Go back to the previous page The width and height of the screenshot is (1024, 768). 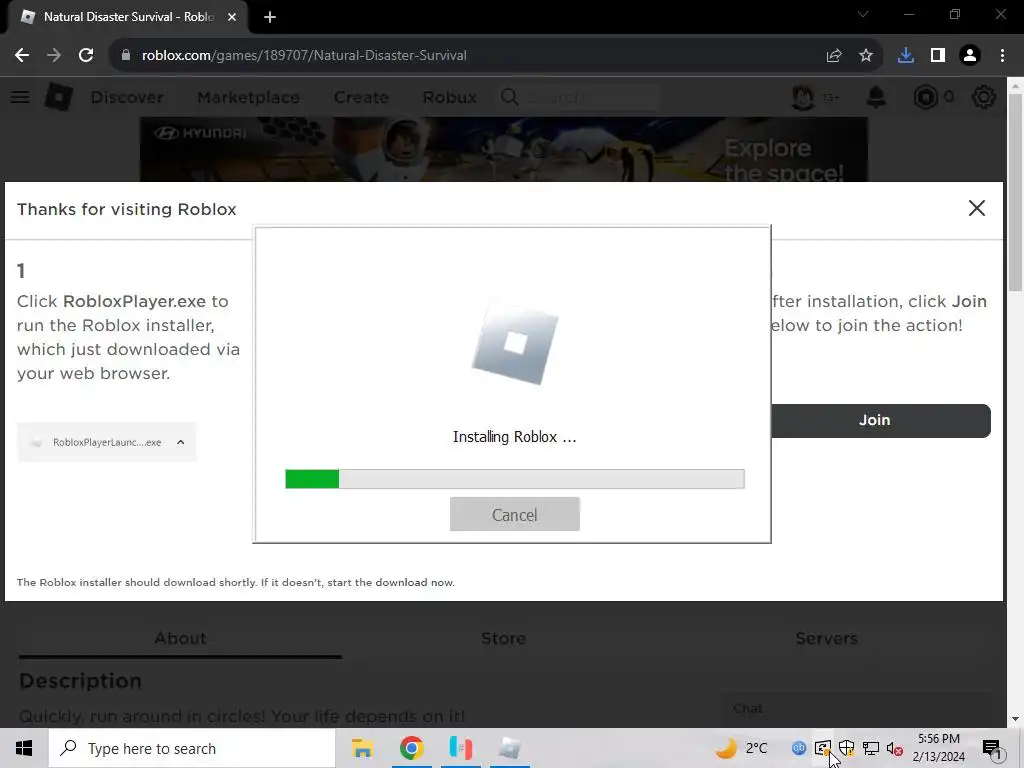tap(22, 56)
